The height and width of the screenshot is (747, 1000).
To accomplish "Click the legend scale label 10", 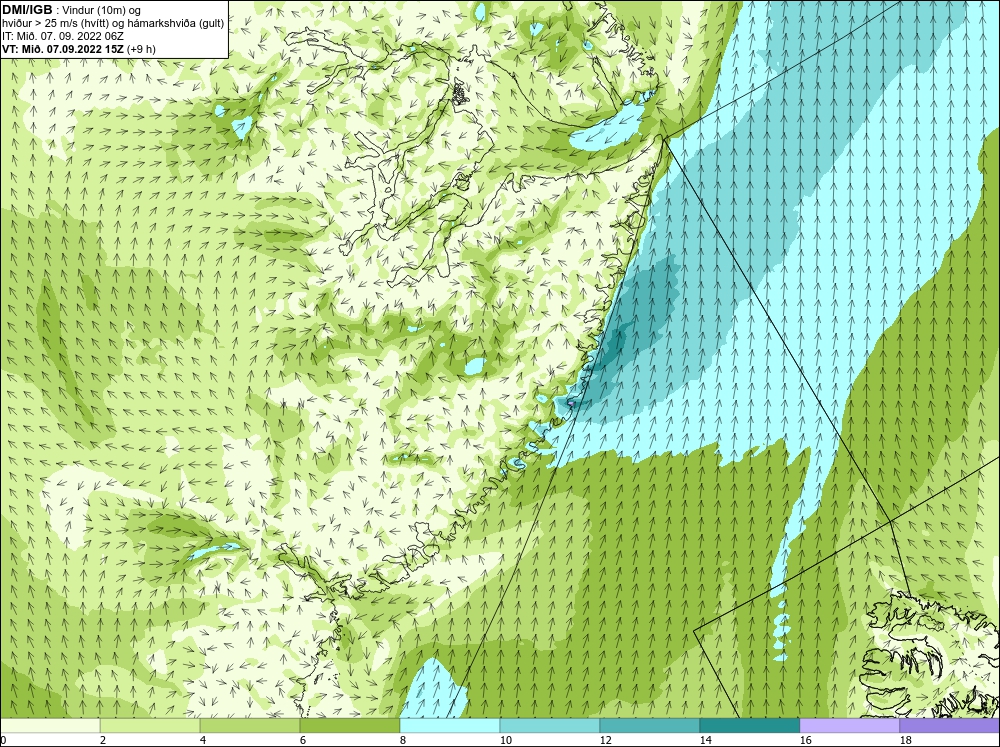I will pyautogui.click(x=505, y=740).
